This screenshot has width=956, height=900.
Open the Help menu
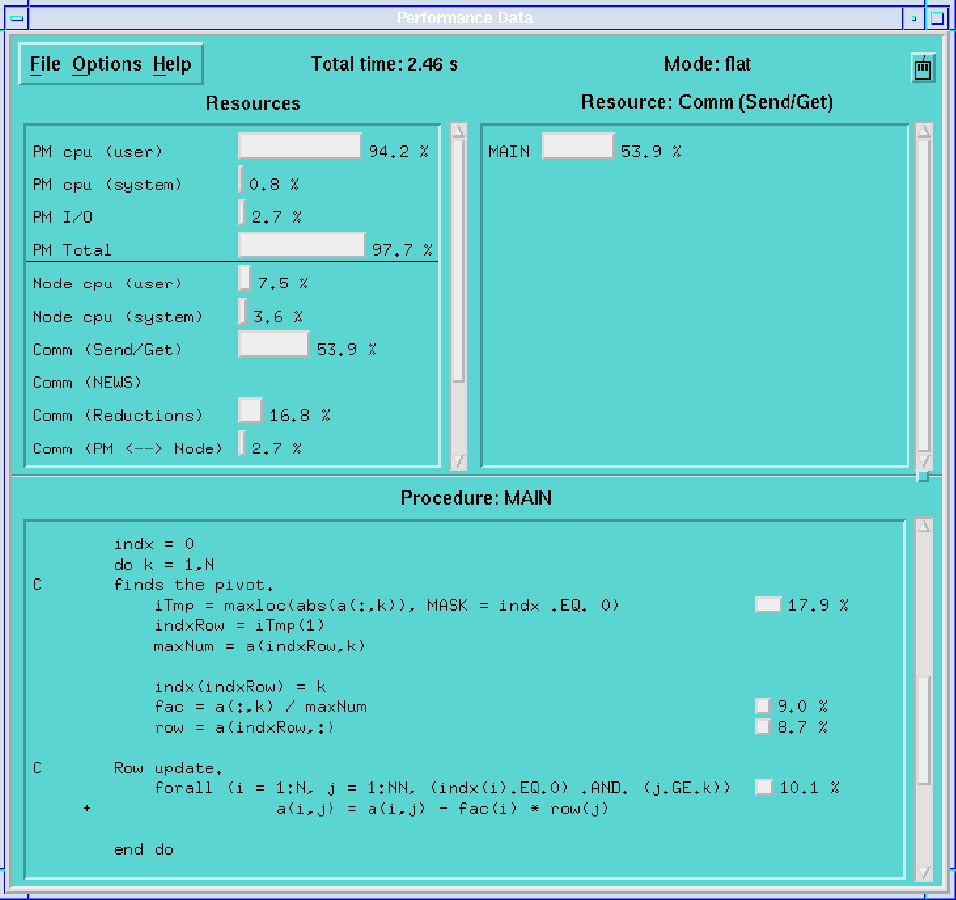point(171,65)
